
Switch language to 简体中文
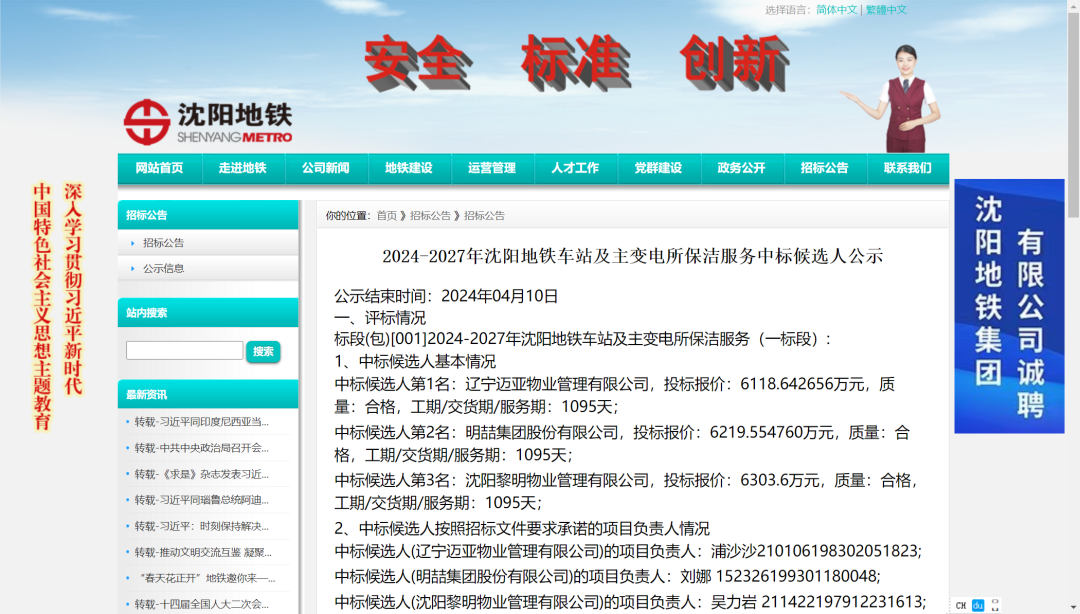pos(836,10)
